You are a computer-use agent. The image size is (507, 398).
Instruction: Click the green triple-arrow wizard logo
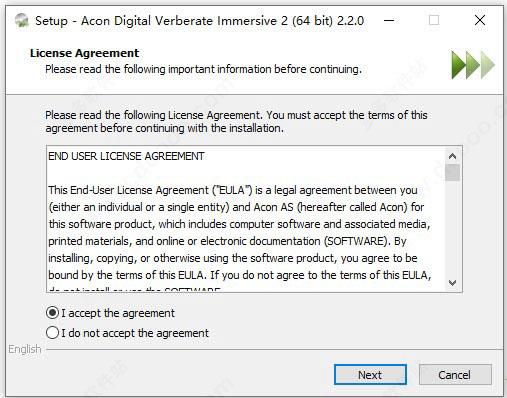pos(473,65)
